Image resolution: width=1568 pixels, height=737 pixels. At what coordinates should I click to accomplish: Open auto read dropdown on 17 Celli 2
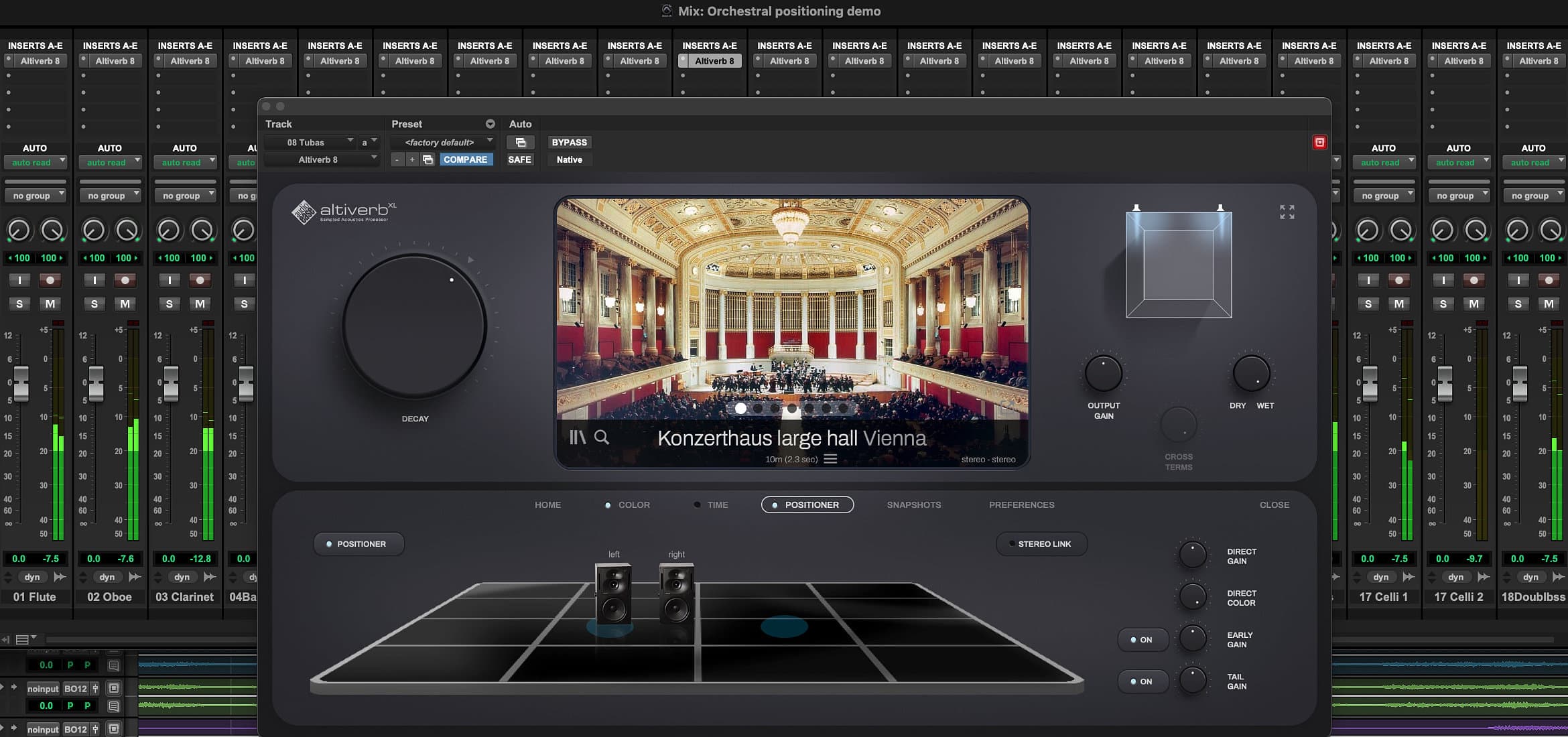coord(1459,162)
